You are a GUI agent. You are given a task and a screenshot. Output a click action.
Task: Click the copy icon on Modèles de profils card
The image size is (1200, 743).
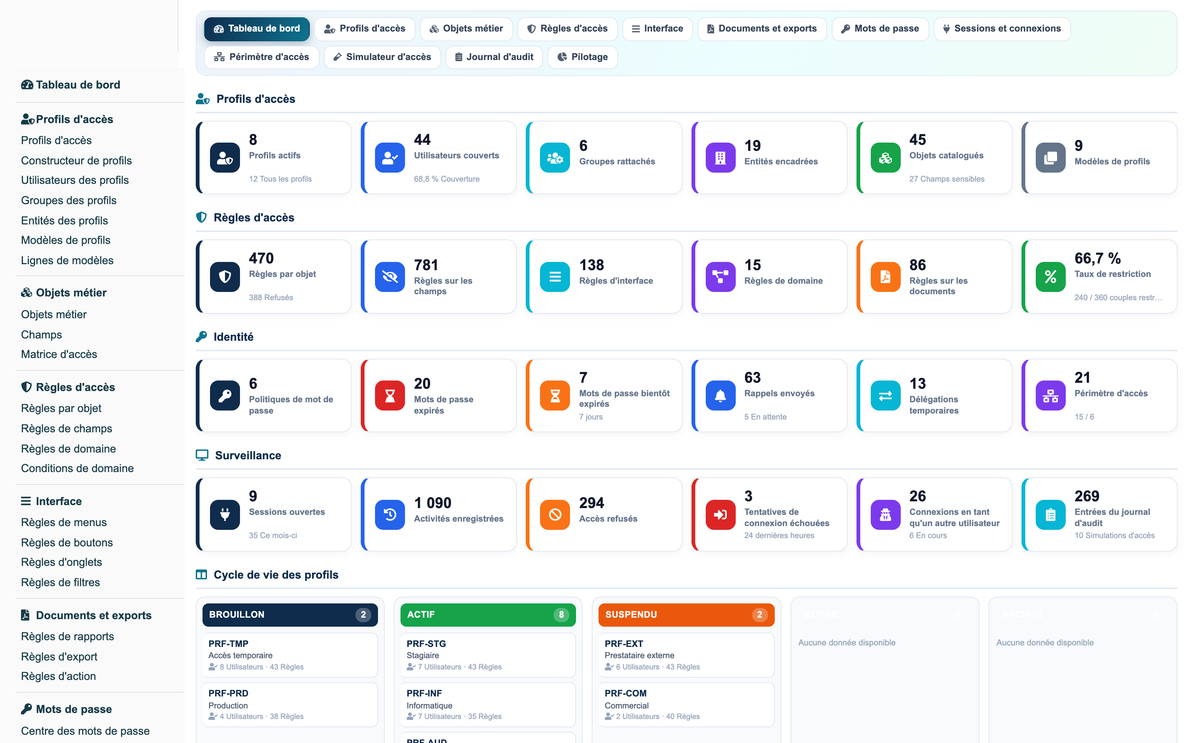click(x=1050, y=158)
